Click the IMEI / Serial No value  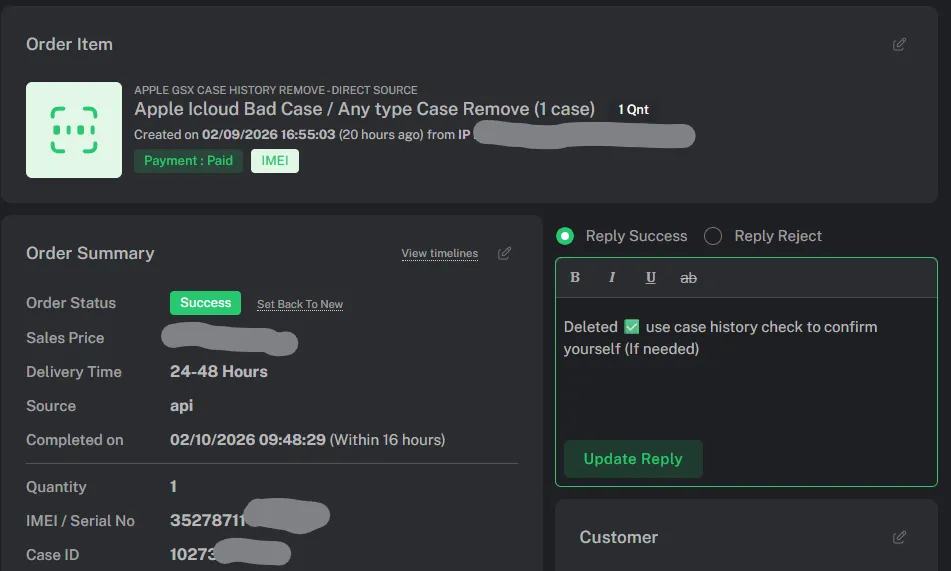208,521
